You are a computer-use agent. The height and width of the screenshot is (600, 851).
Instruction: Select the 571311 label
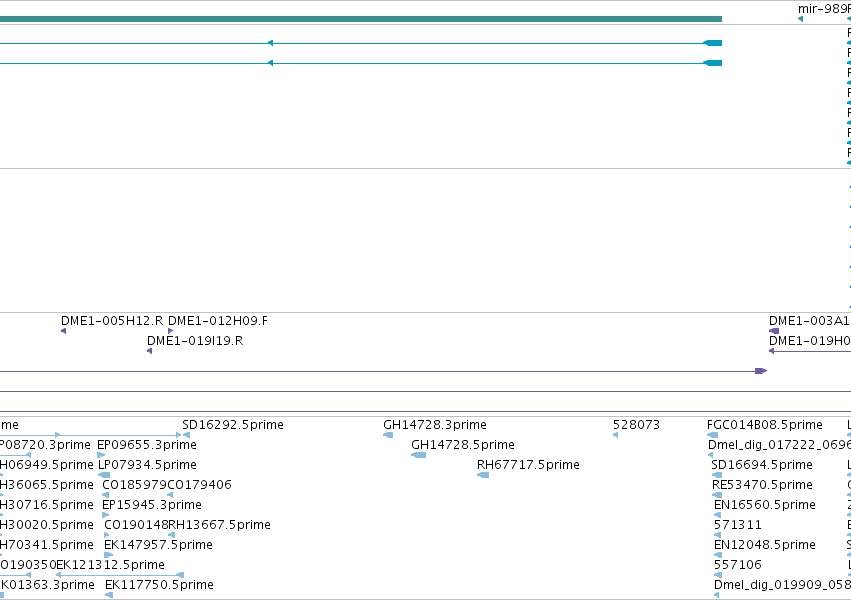coord(738,525)
